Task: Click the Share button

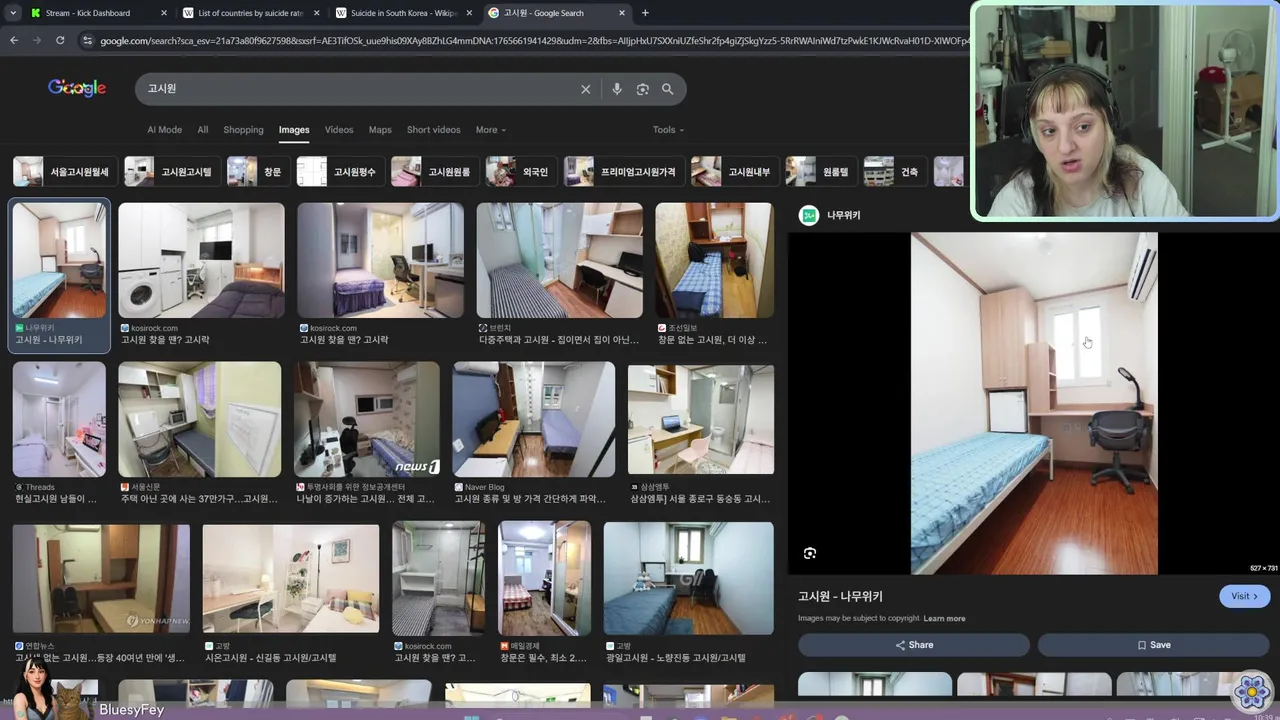Action: [x=913, y=645]
